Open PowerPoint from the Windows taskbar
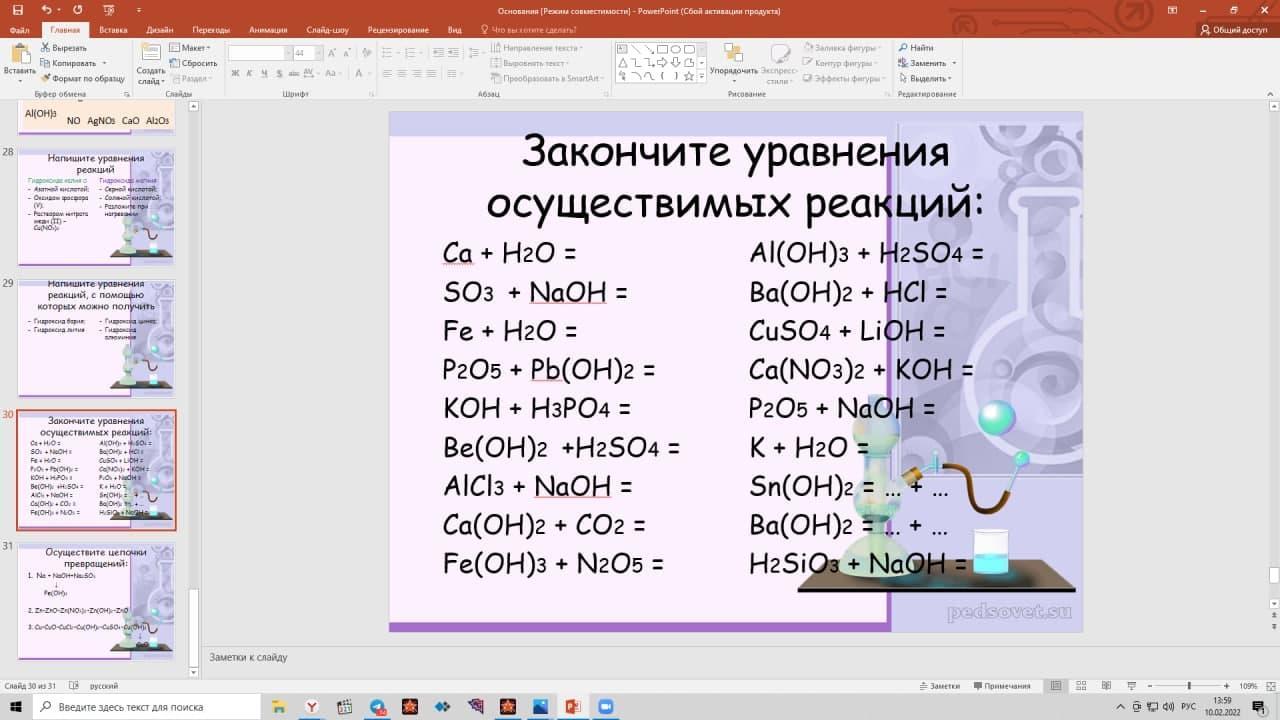This screenshot has height=720, width=1280. (x=572, y=707)
